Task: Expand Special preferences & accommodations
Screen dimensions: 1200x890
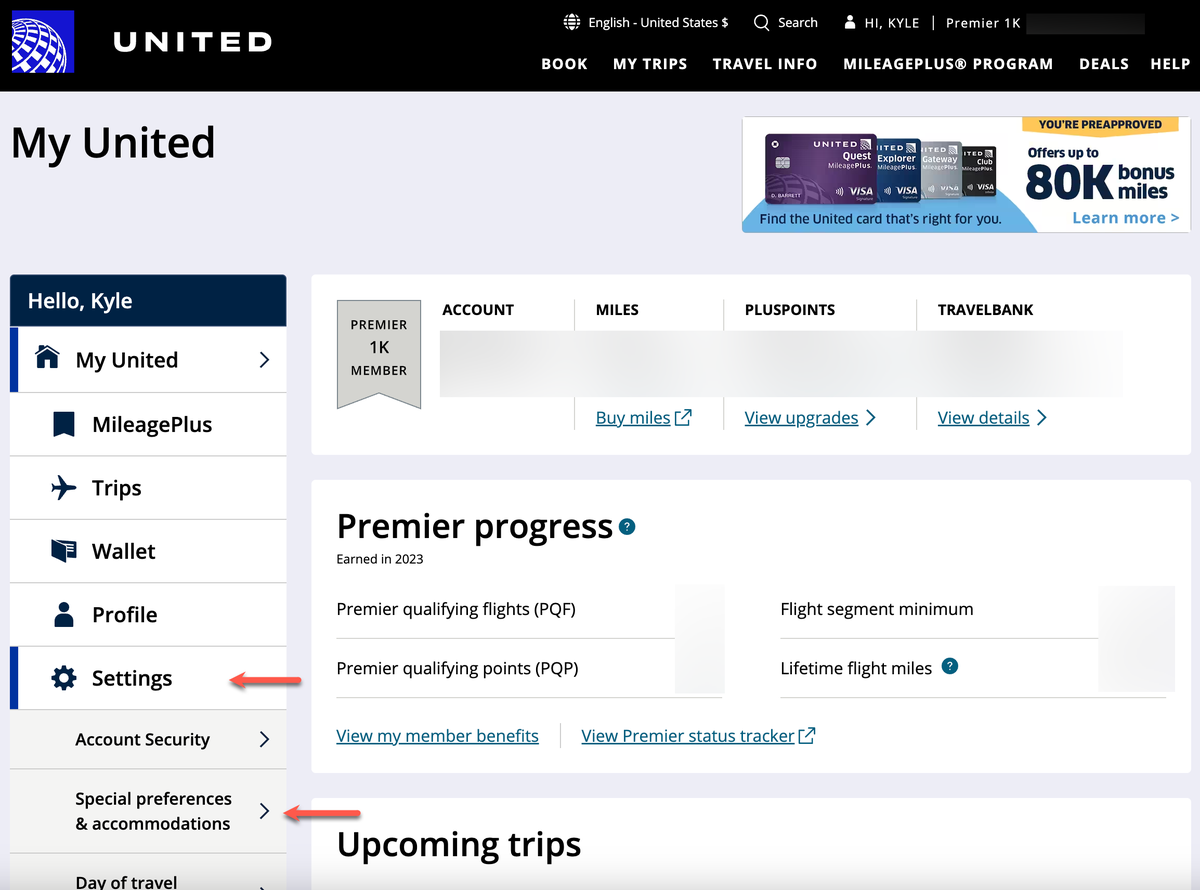Action: tap(152, 811)
